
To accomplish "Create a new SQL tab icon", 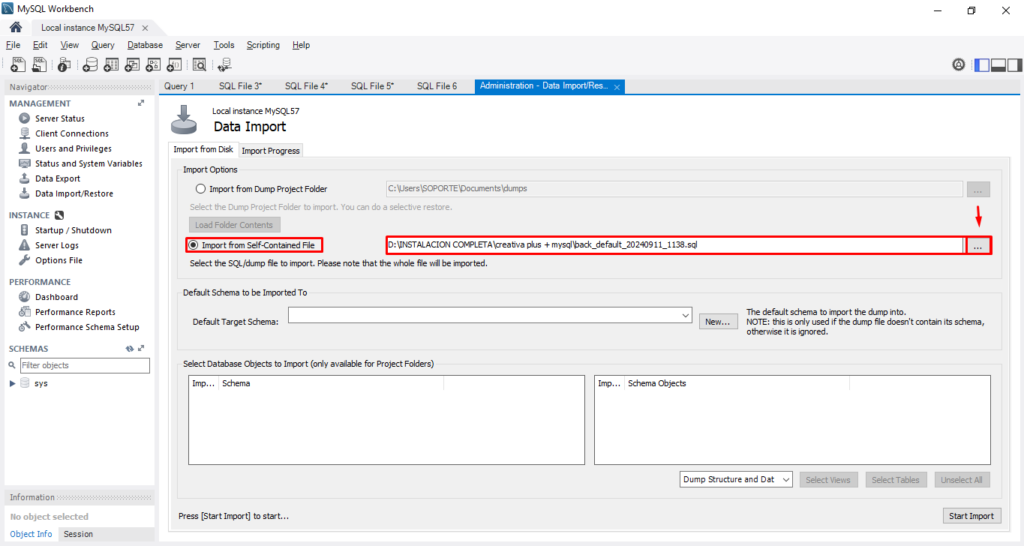I will pyautogui.click(x=18, y=65).
